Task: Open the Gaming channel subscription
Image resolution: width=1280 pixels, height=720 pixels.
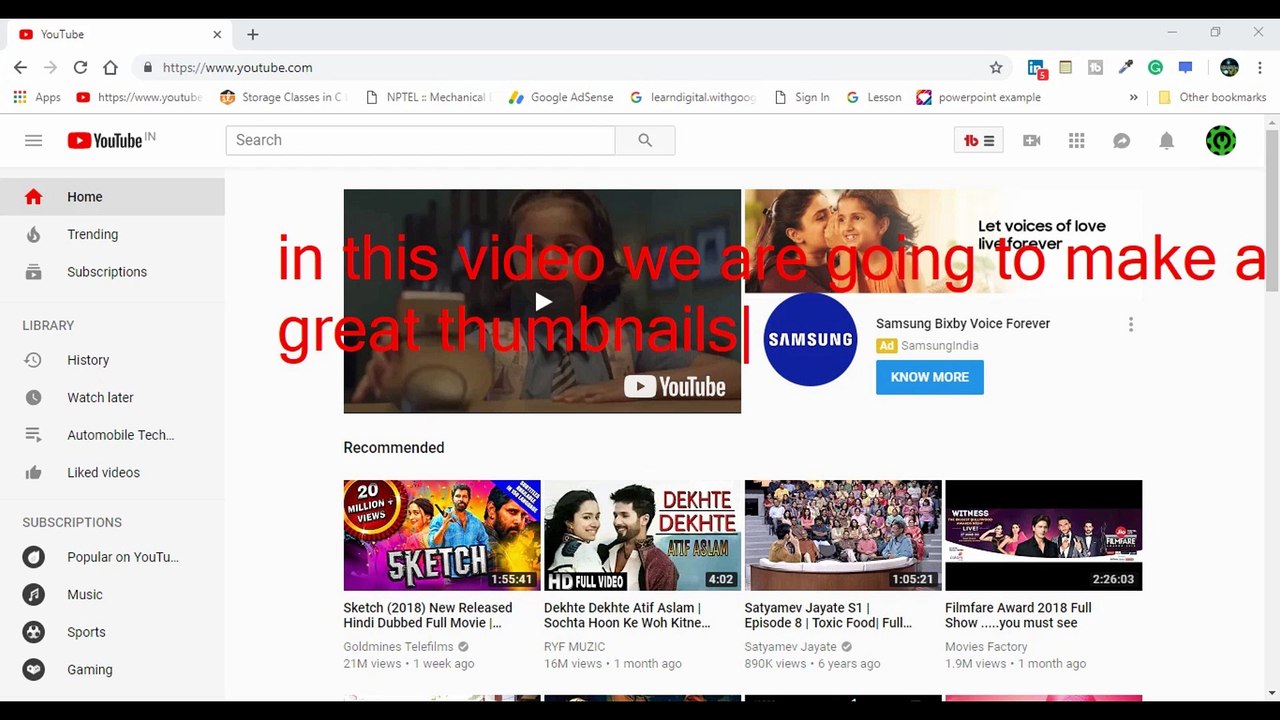Action: [112, 670]
